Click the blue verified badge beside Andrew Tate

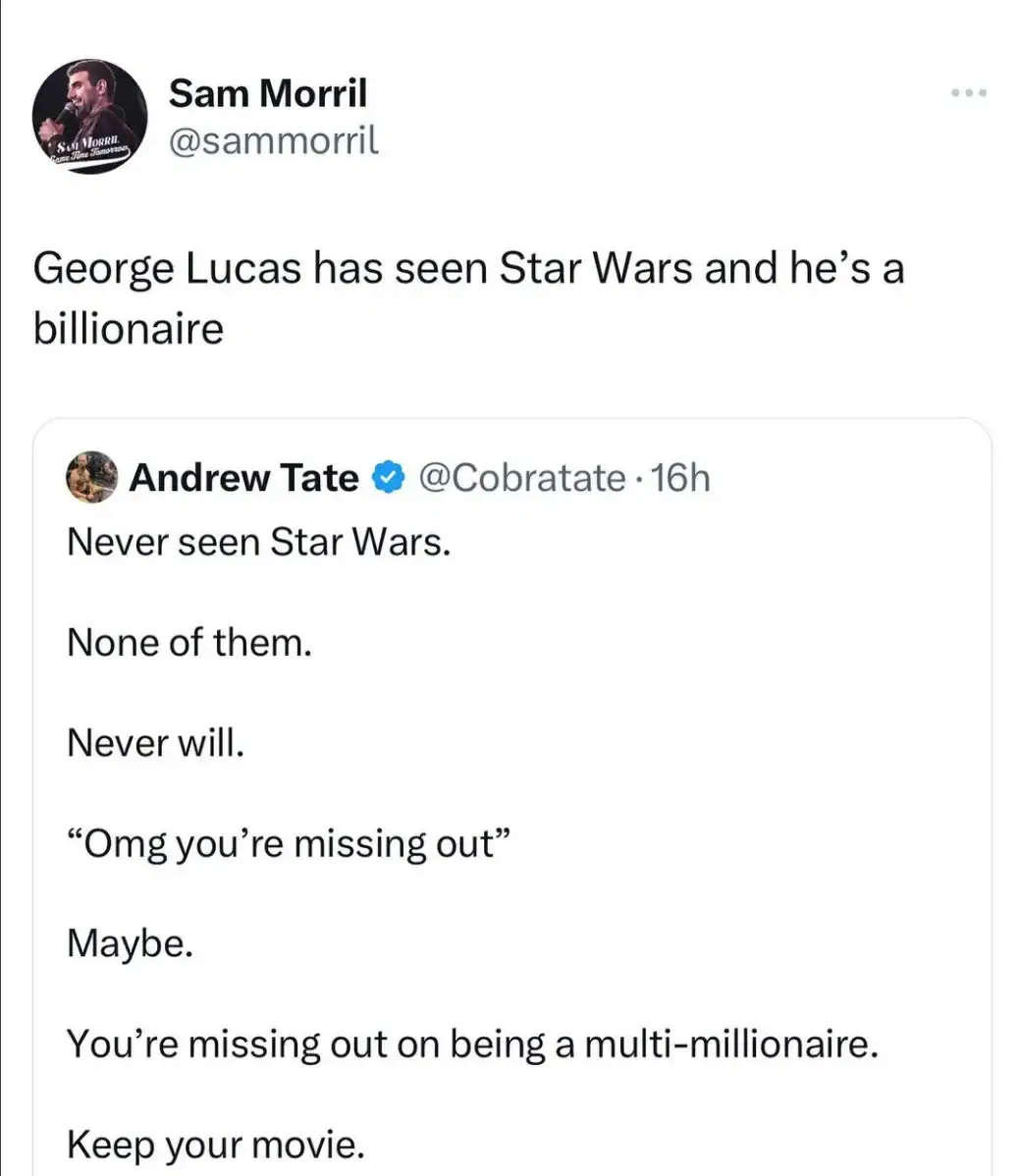pos(390,478)
